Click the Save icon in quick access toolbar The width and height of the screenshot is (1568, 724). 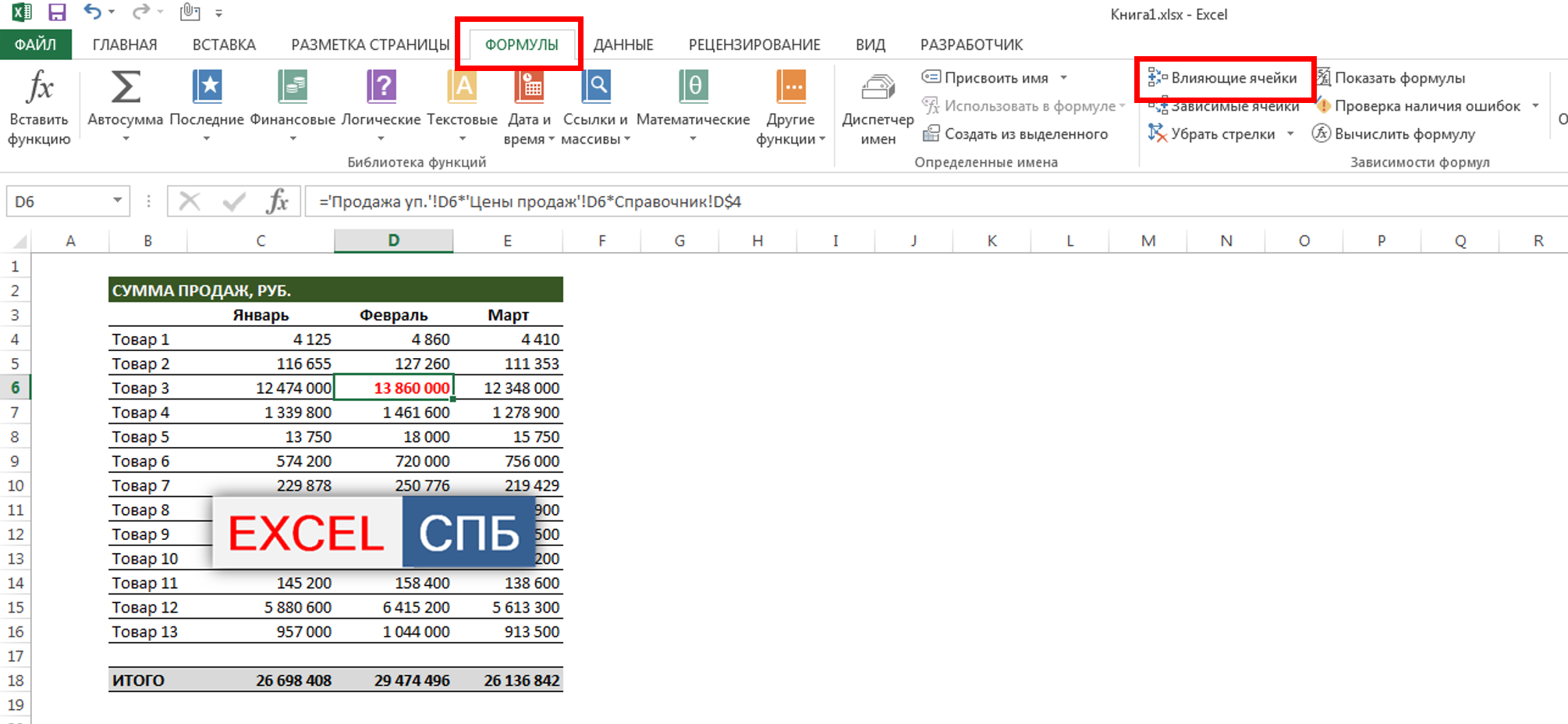click(57, 12)
